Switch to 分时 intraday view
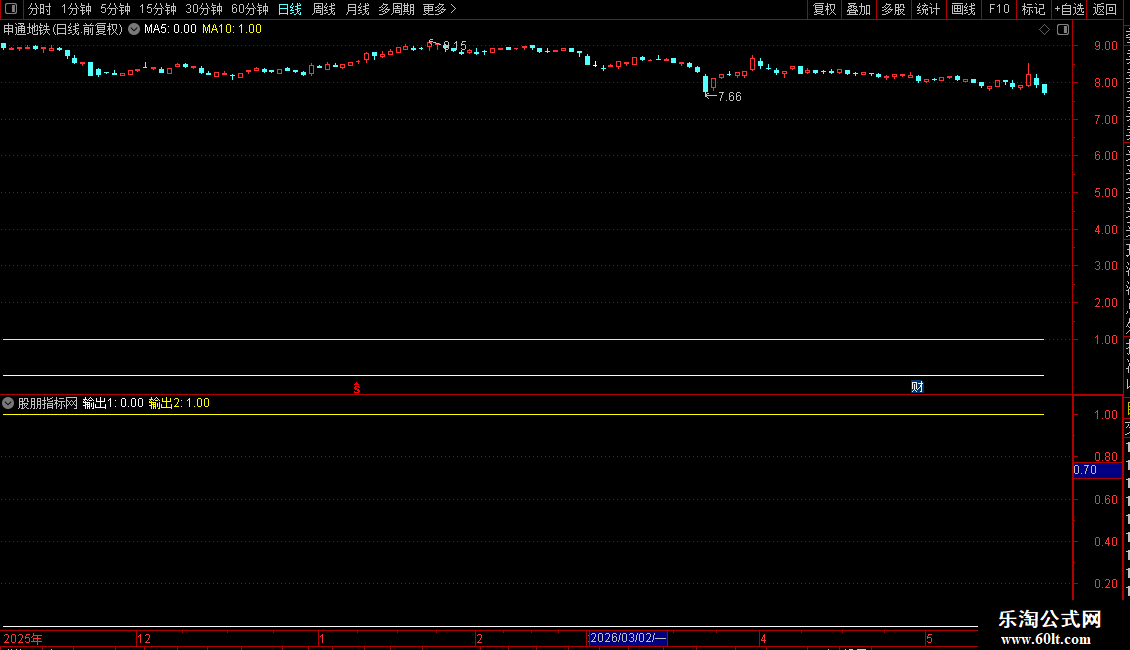This screenshot has height=650, width=1130. point(40,9)
